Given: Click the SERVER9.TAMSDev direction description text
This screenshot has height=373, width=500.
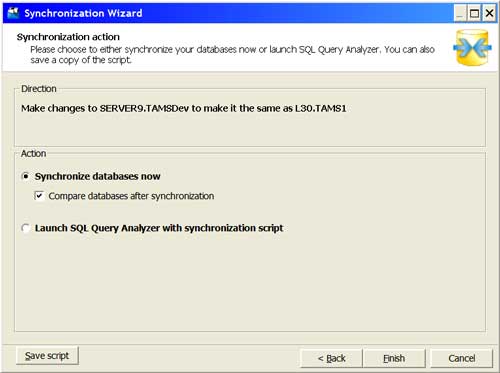Looking at the screenshot, I should 184,108.
